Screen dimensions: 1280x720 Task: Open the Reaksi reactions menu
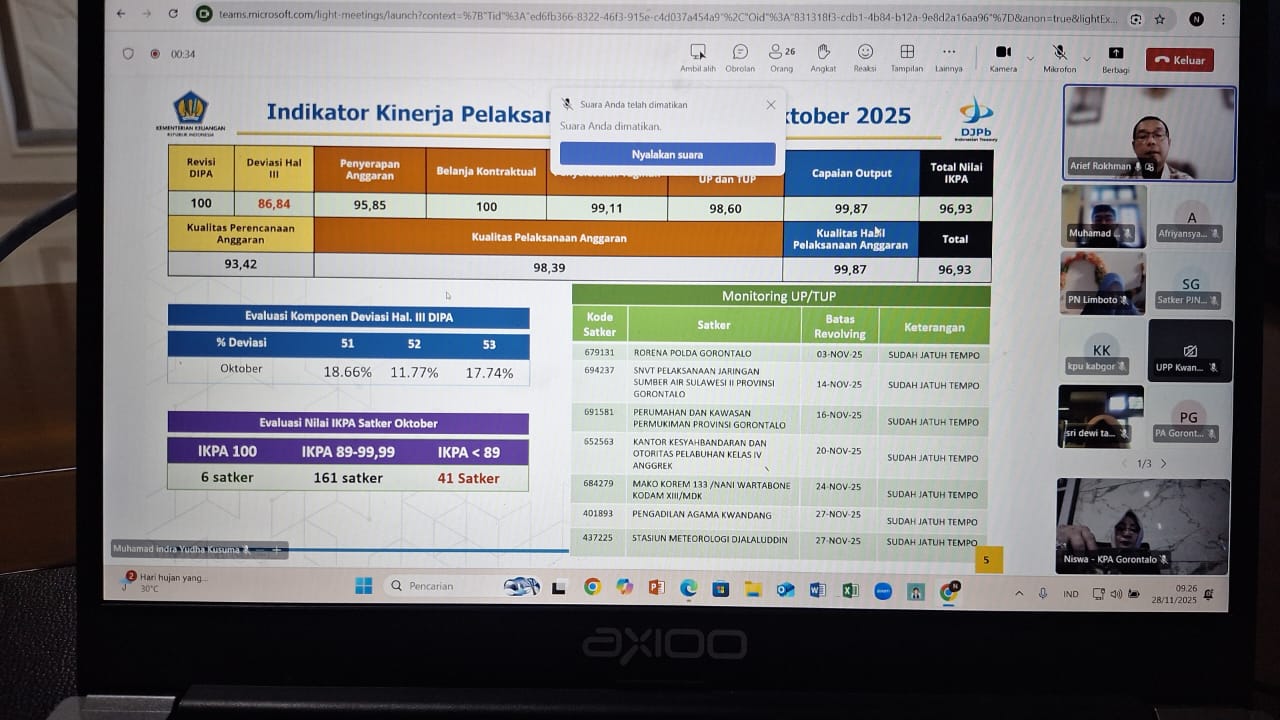[x=865, y=53]
